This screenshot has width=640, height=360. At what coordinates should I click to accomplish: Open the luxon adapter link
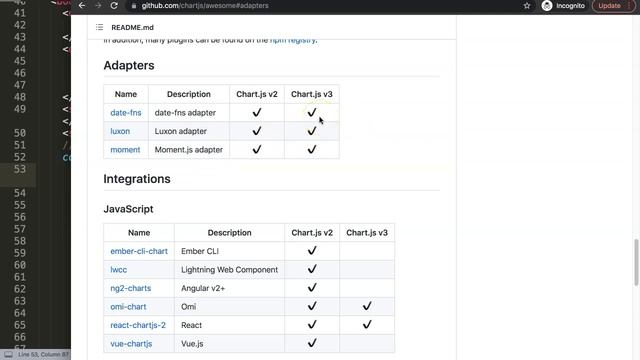[x=120, y=131]
